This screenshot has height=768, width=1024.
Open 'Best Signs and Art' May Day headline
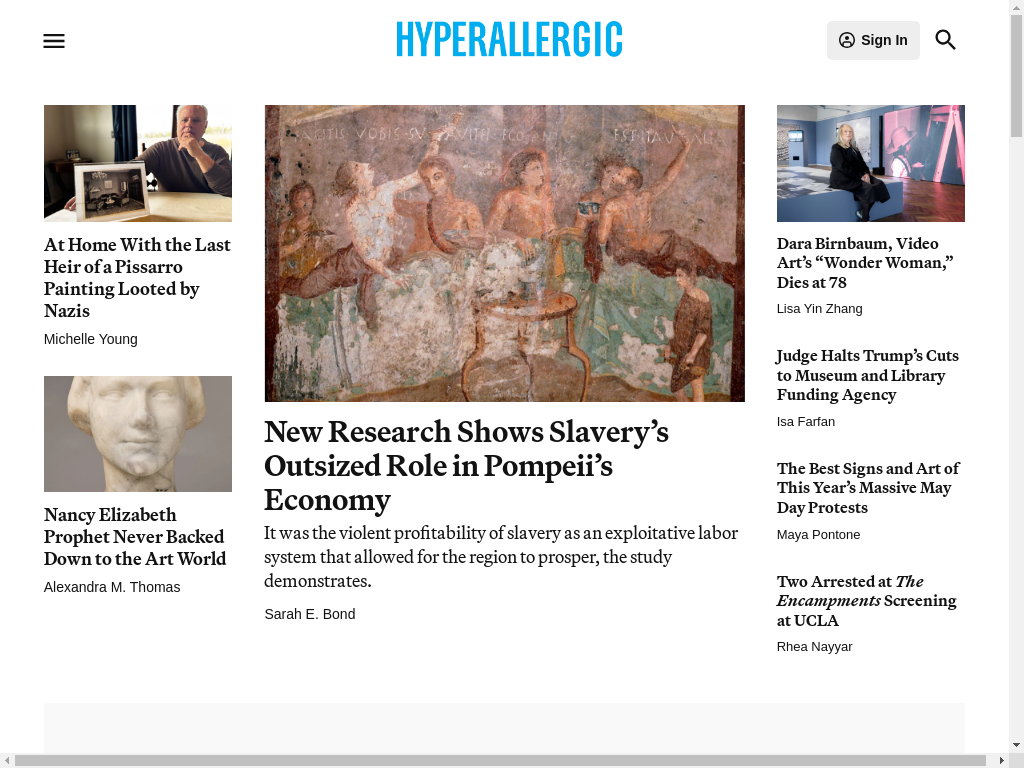tap(868, 488)
